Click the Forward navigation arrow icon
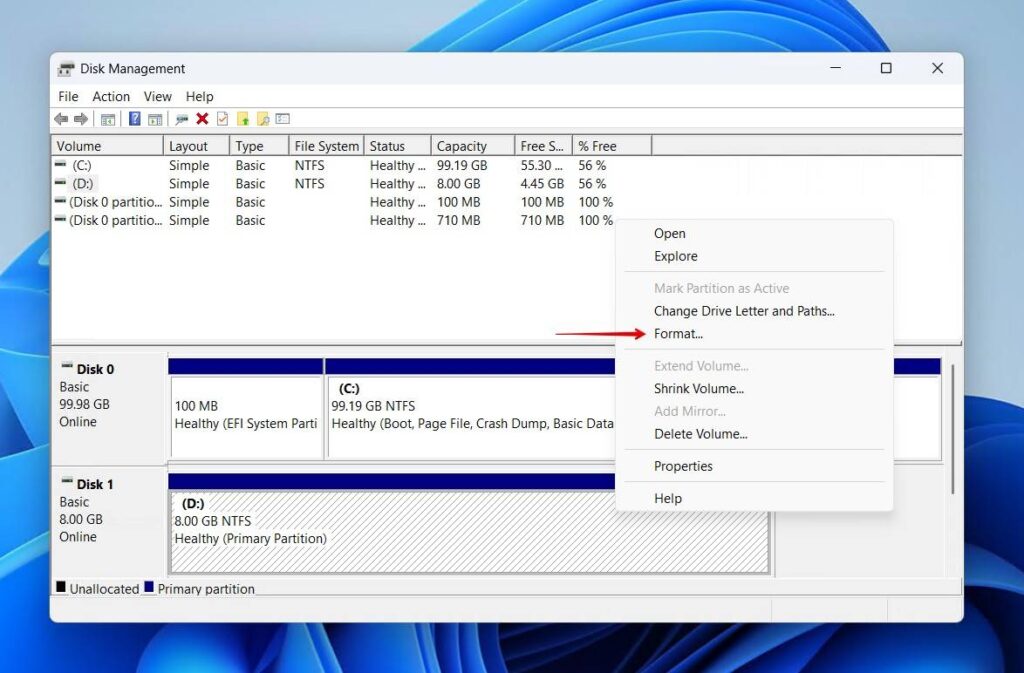 click(82, 119)
